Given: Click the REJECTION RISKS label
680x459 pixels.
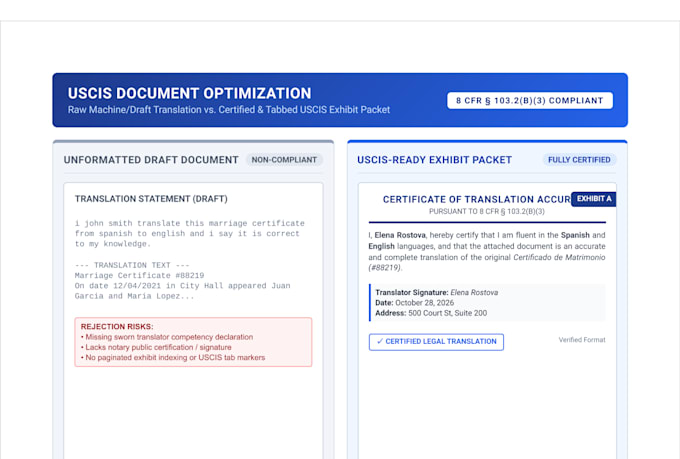Looking at the screenshot, I should pyautogui.click(x=117, y=326).
